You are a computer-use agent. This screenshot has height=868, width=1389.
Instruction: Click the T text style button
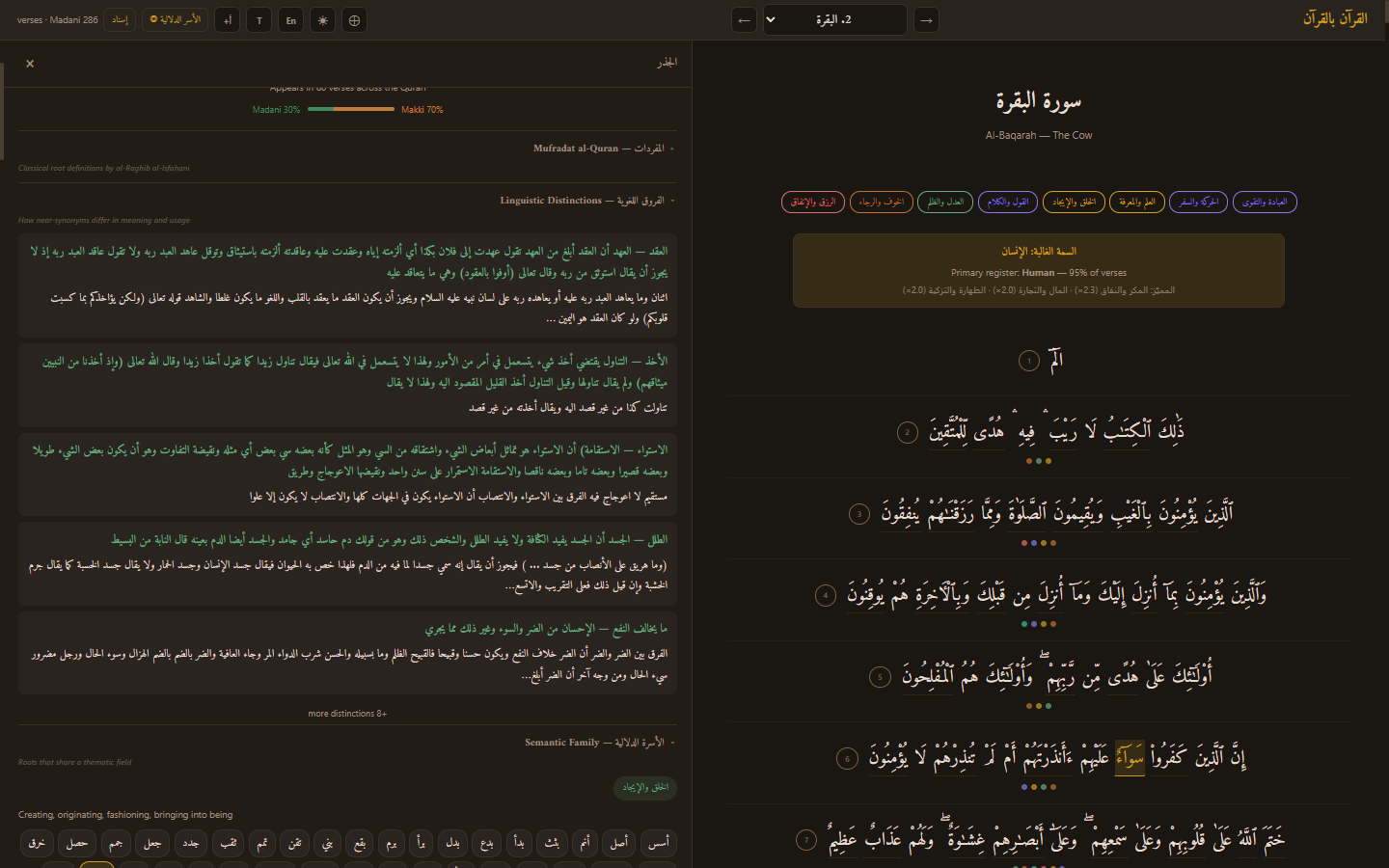pos(259,20)
